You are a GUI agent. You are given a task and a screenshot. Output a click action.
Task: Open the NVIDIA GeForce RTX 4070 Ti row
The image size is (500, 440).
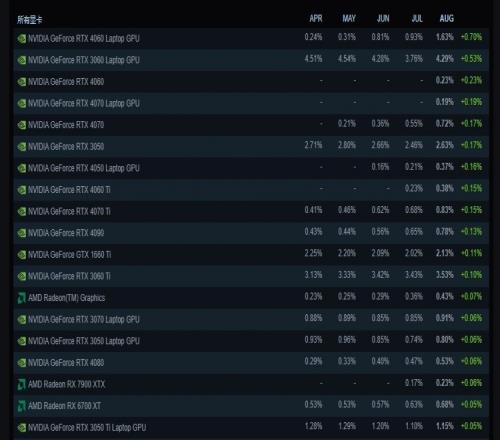251,211
